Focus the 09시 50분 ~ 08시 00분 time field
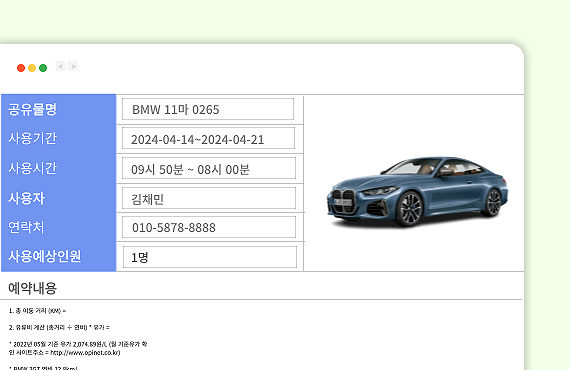 coord(209,168)
